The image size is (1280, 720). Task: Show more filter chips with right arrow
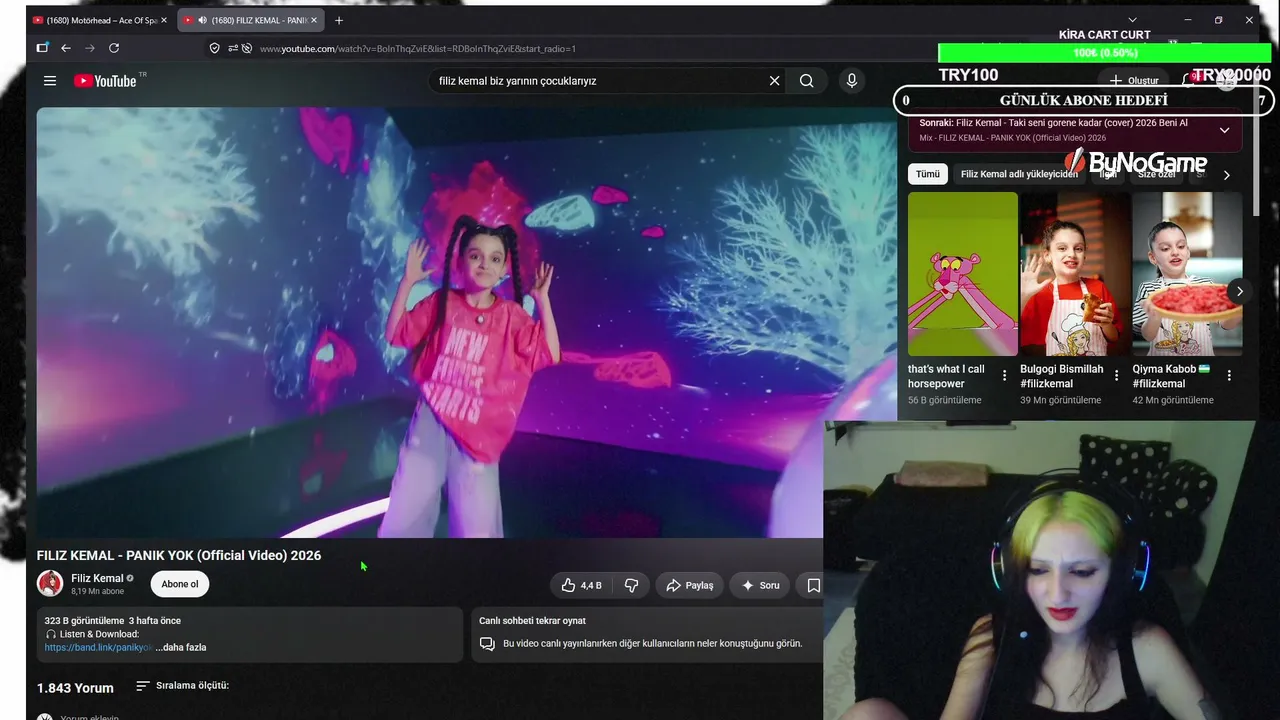click(1227, 175)
